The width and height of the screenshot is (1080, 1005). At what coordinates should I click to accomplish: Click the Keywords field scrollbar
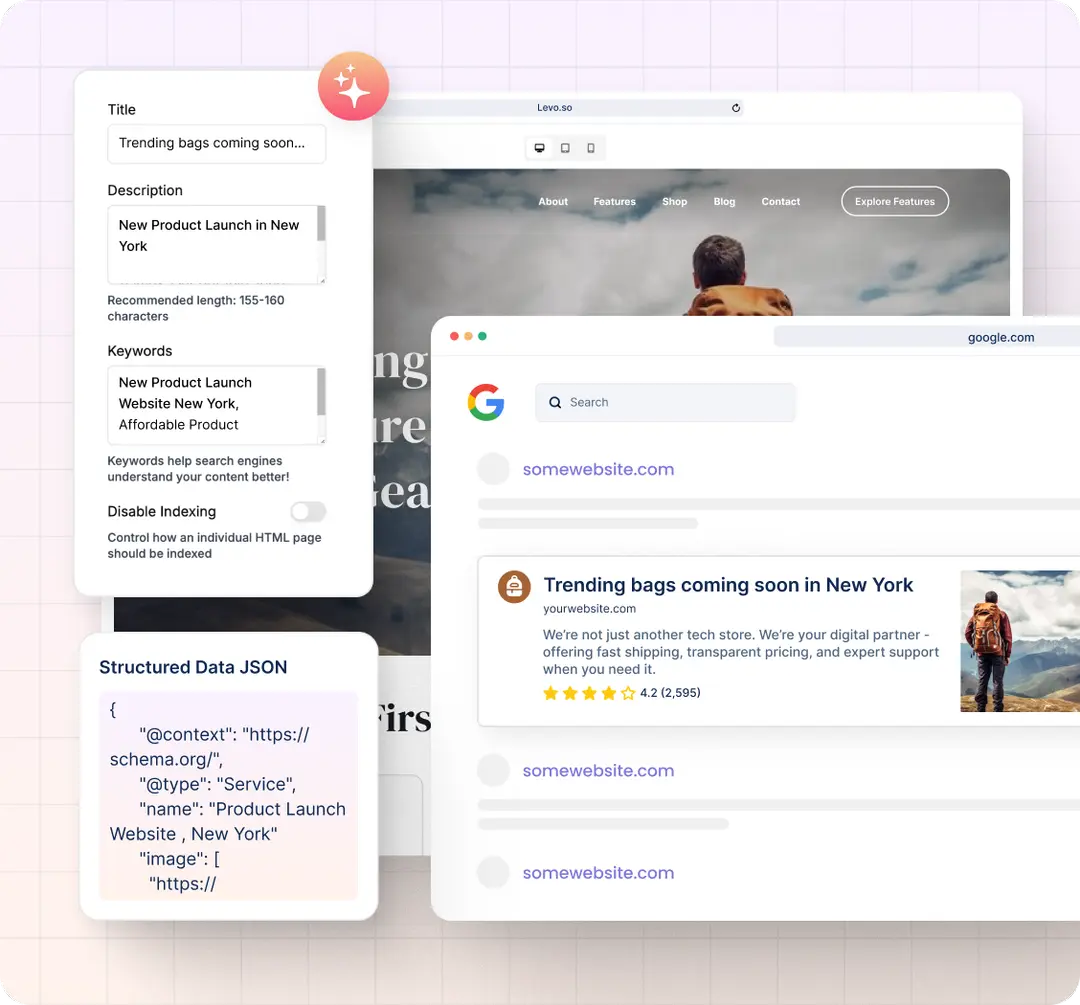321,391
